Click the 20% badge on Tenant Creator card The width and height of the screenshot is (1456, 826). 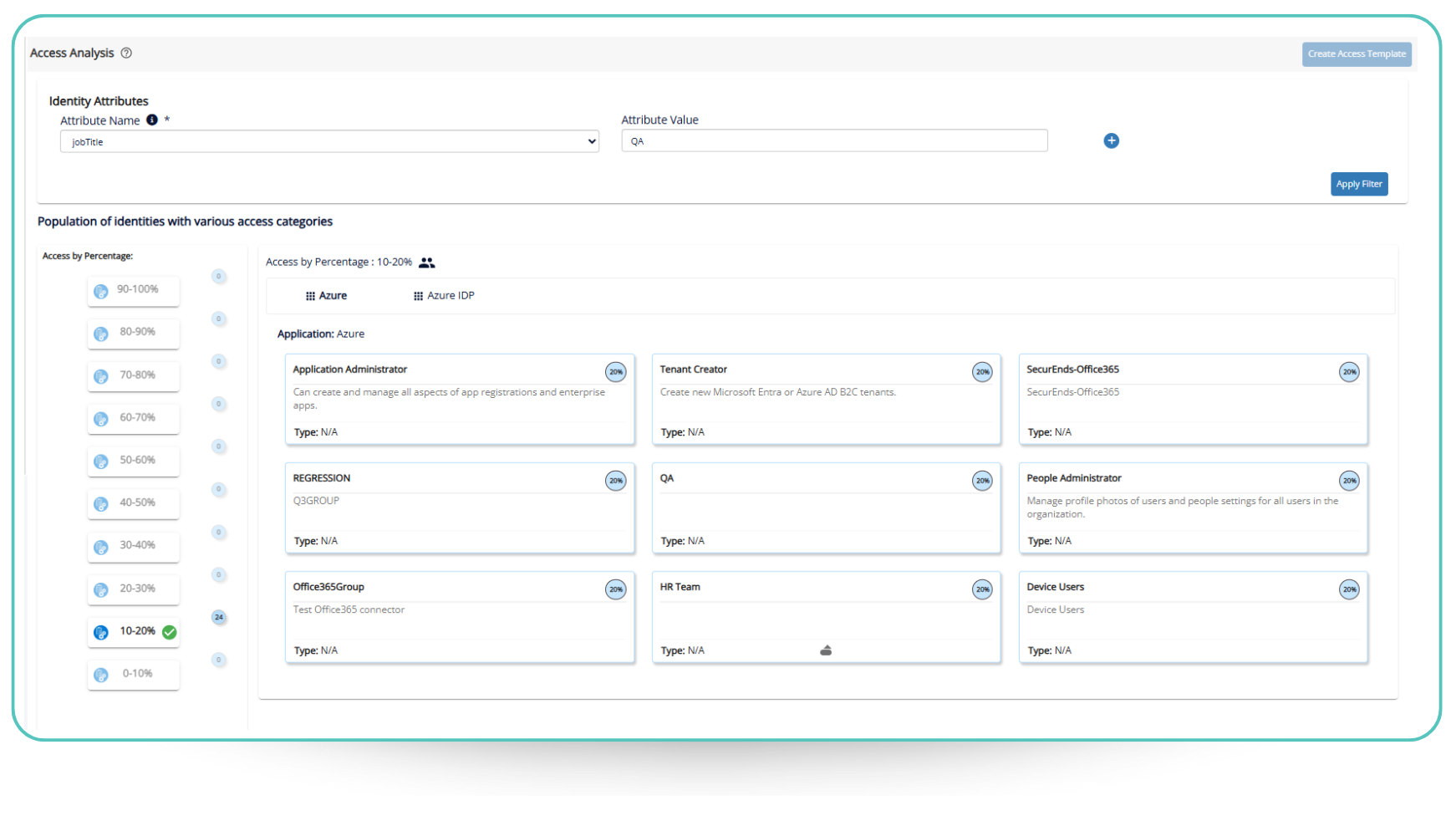coord(982,372)
